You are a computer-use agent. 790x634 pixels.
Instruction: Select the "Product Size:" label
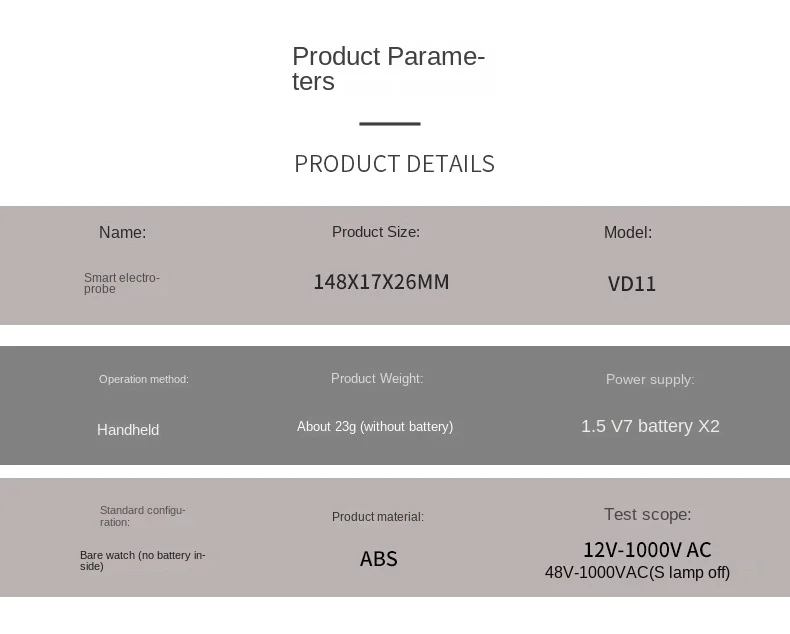(376, 232)
